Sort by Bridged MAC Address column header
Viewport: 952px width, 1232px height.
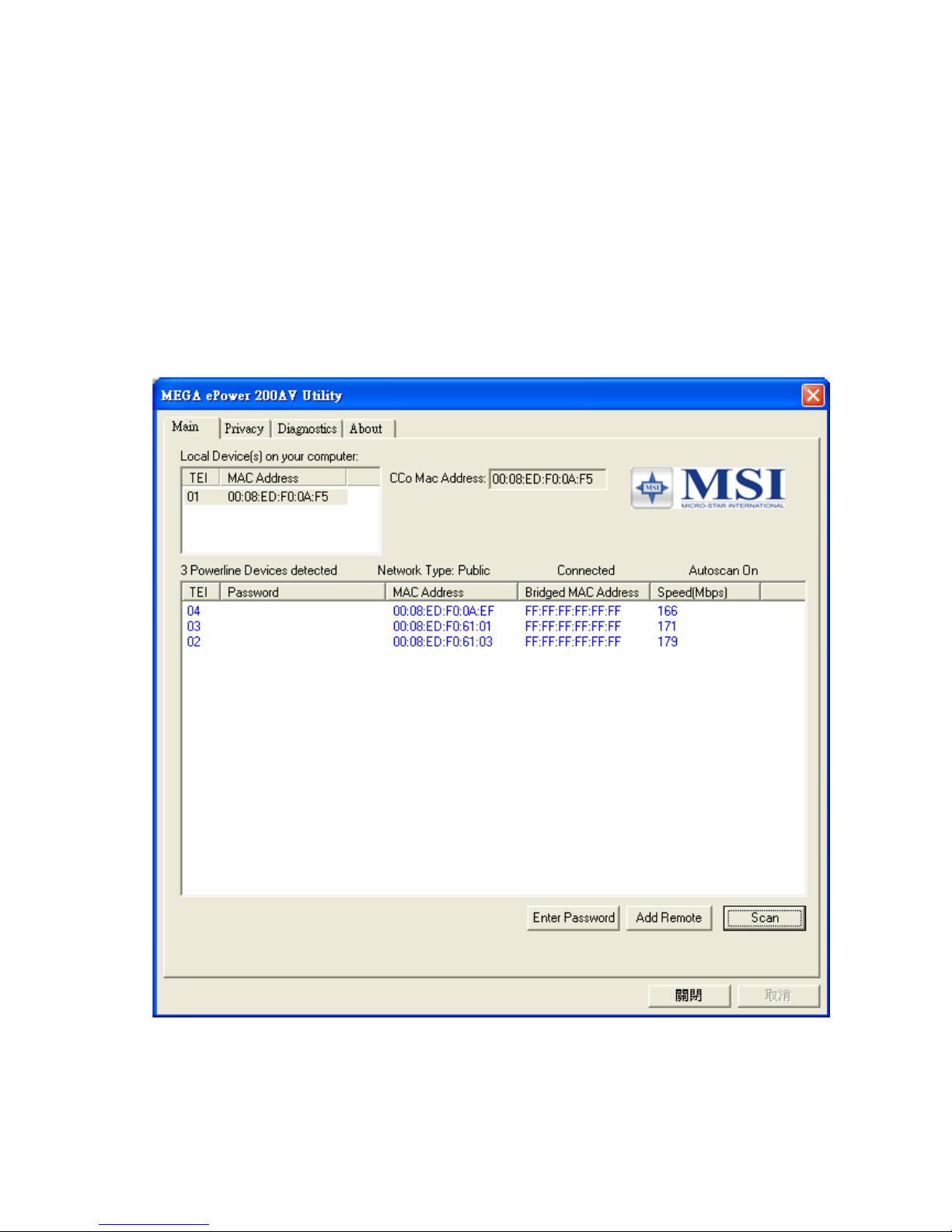pyautogui.click(x=582, y=592)
